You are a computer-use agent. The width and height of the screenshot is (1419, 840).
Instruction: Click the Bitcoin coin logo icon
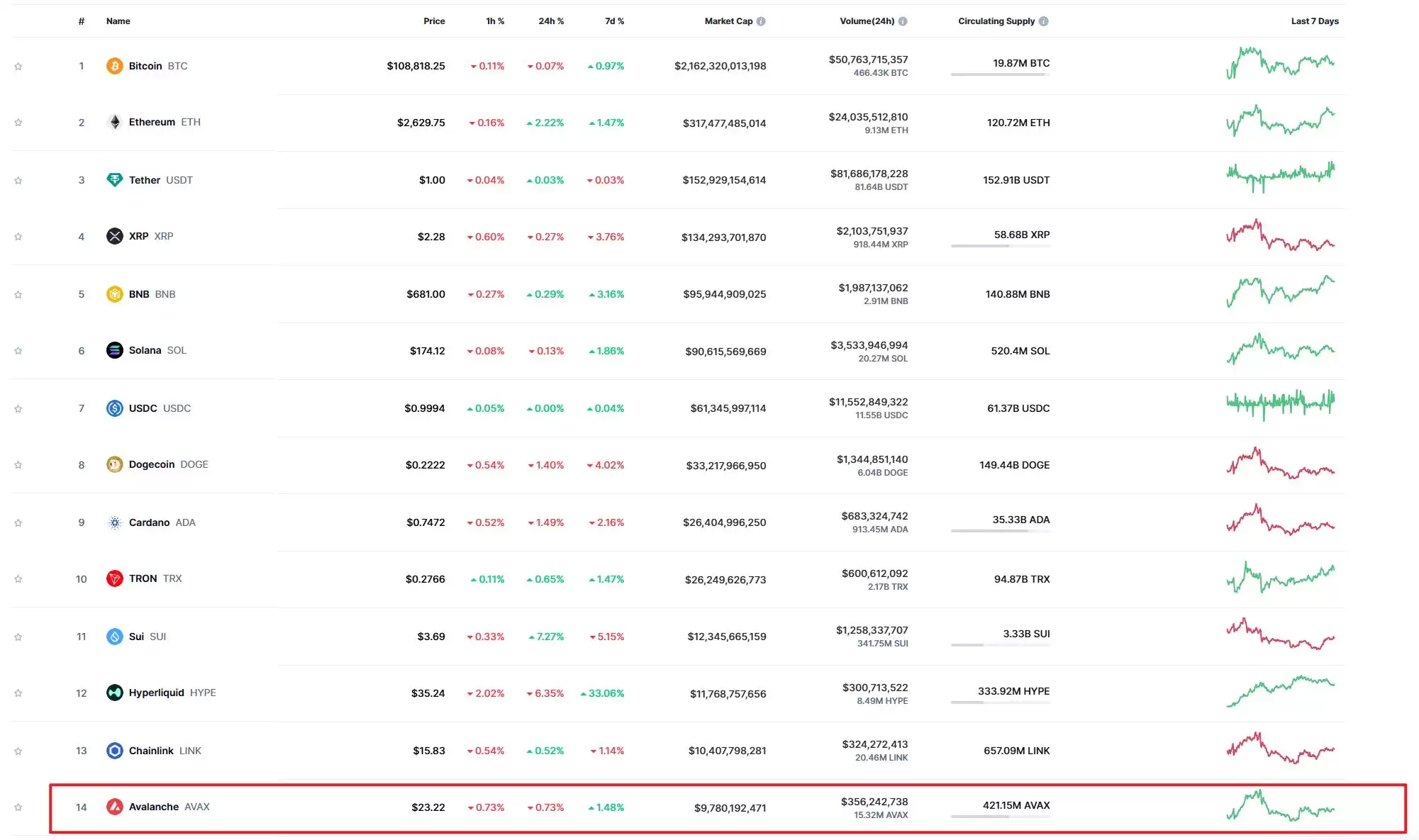tap(114, 66)
